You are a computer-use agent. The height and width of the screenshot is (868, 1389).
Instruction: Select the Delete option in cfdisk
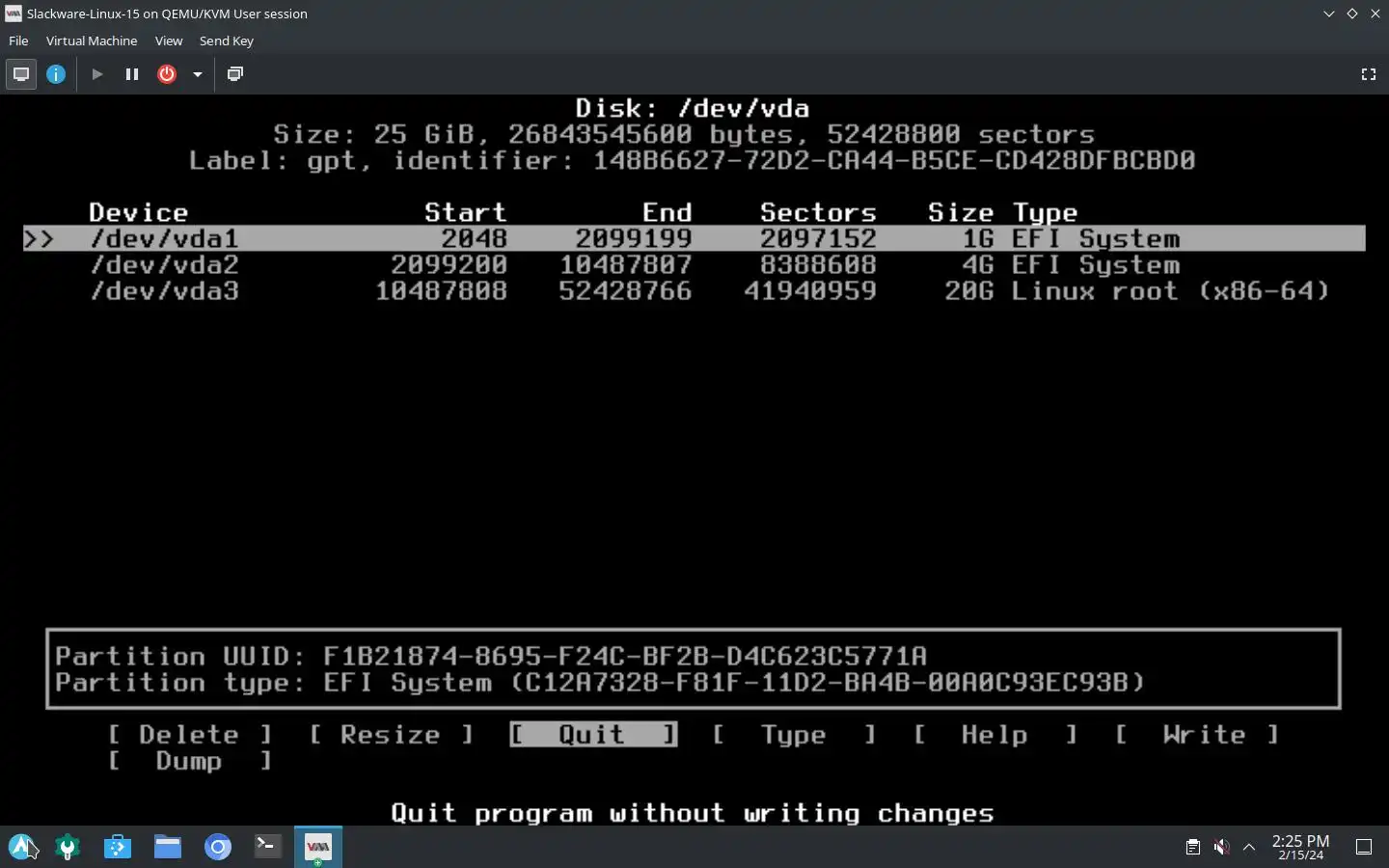190,735
